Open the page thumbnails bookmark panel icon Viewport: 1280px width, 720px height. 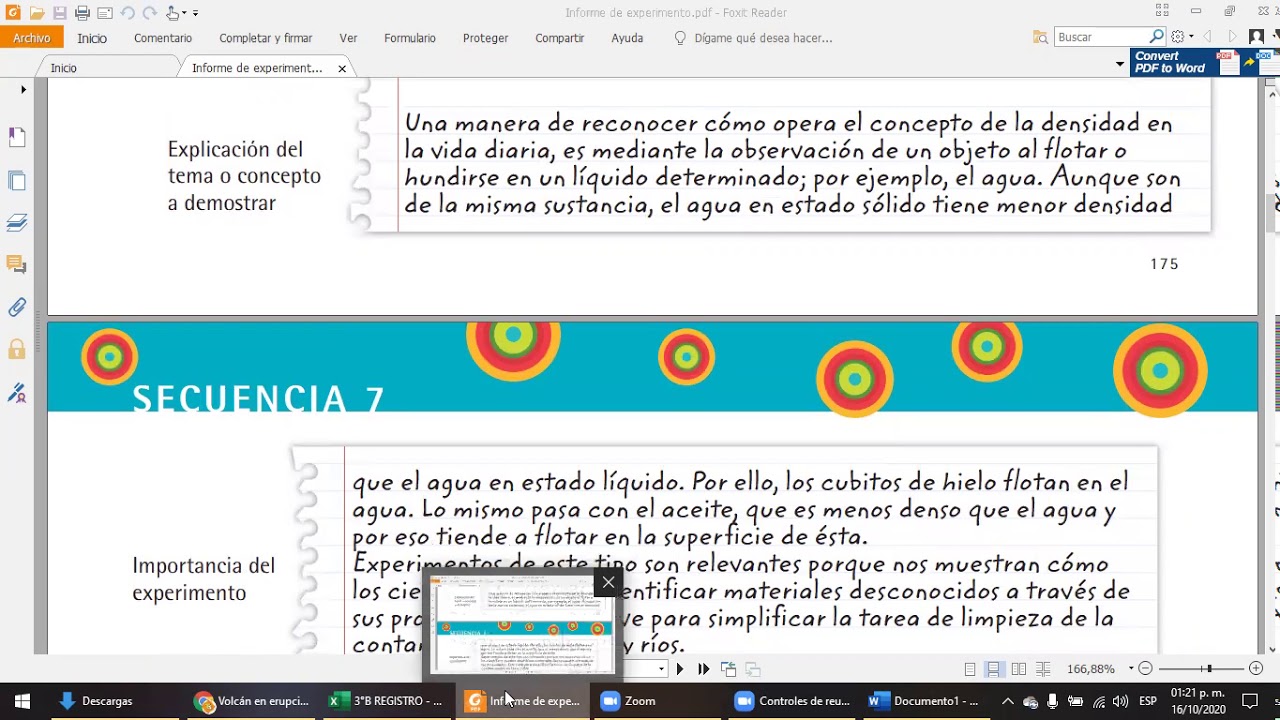pyautogui.click(x=17, y=137)
